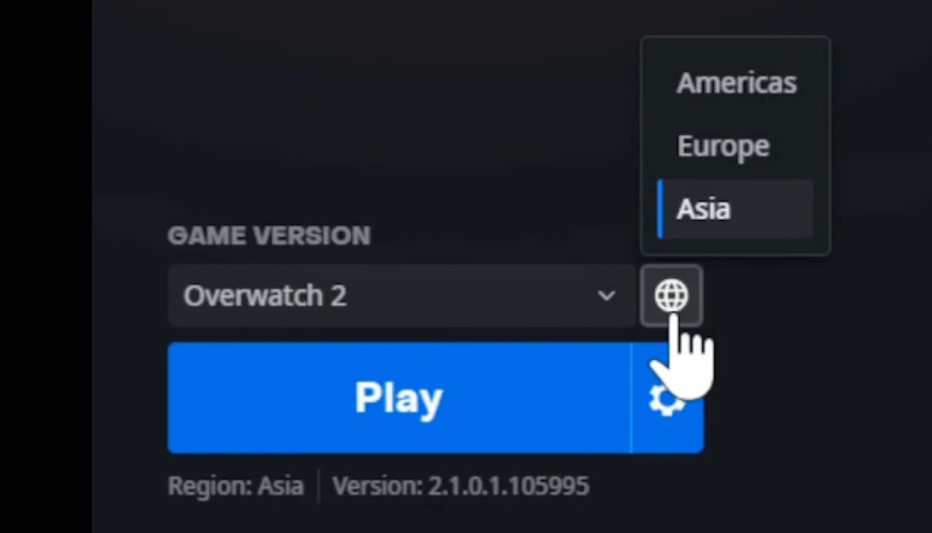The image size is (932, 533).
Task: Click the GAME VERSION heading label
Action: (x=269, y=236)
